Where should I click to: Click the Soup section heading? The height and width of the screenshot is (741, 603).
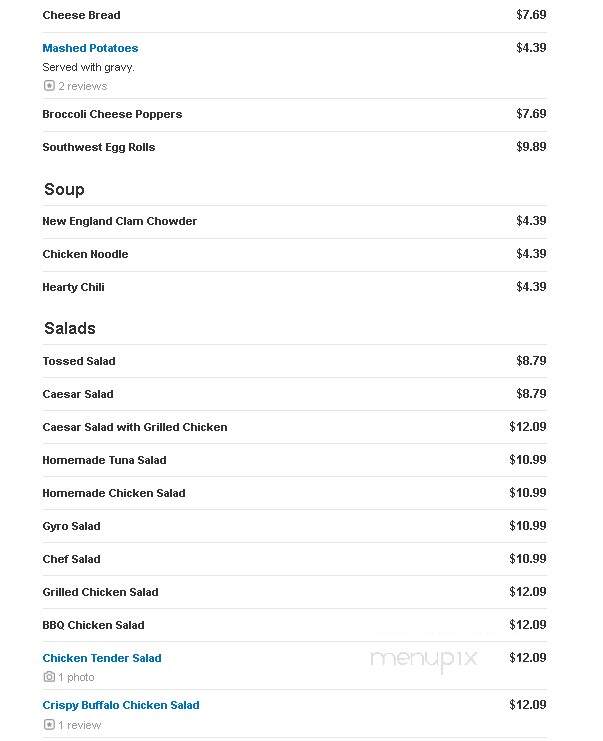(64, 189)
